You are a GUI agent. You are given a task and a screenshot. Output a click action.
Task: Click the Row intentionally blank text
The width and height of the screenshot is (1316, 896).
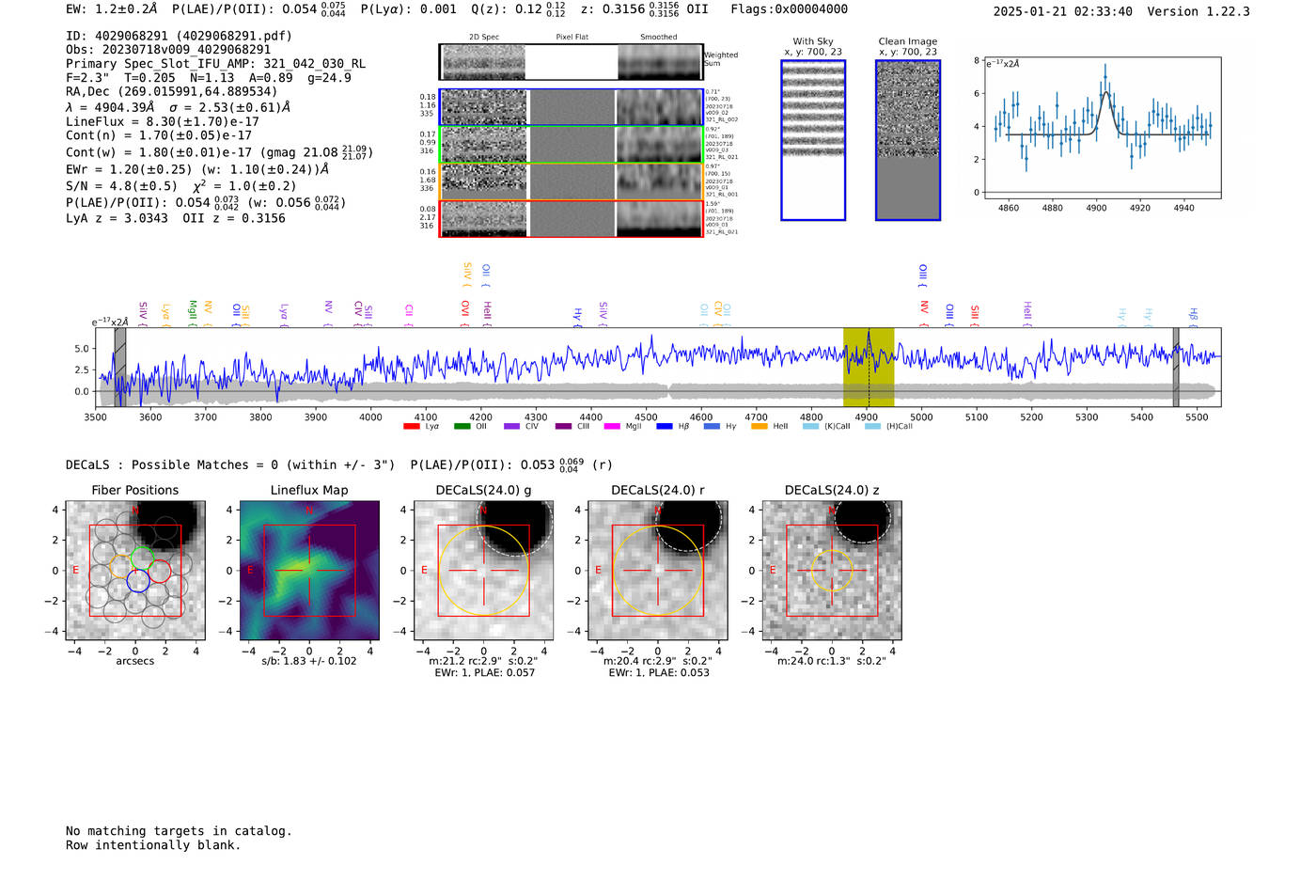153,845
